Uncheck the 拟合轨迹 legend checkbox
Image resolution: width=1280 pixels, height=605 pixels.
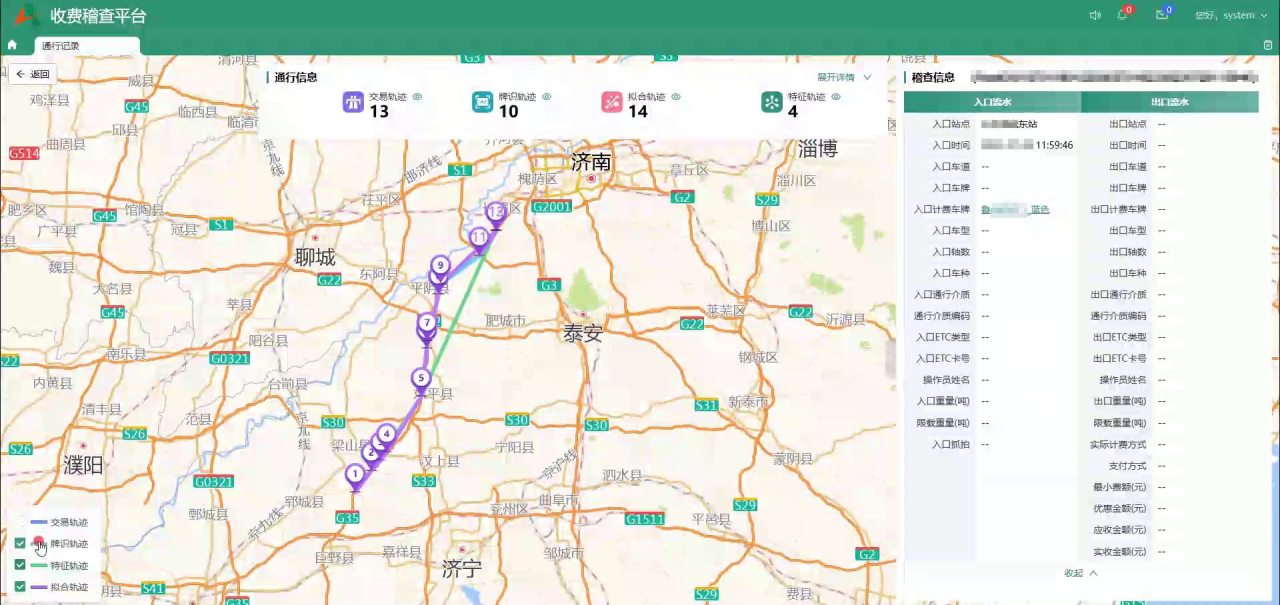click(20, 587)
